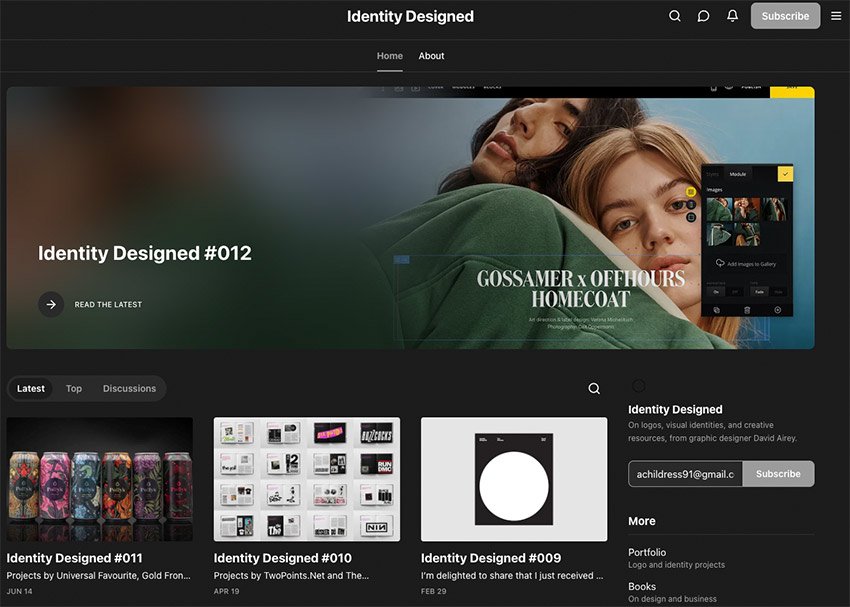Screen dimensions: 850x607
Task: Click the Gossamer x Offhours hero image
Action: point(410,218)
